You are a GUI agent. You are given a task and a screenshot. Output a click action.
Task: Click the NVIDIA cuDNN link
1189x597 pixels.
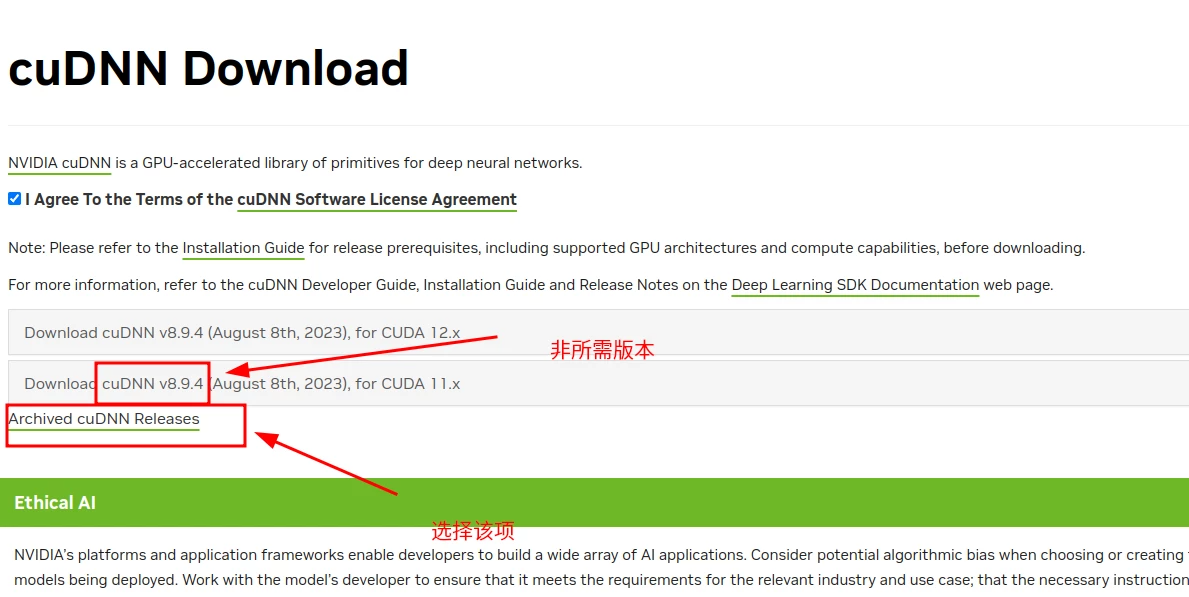pyautogui.click(x=58, y=162)
